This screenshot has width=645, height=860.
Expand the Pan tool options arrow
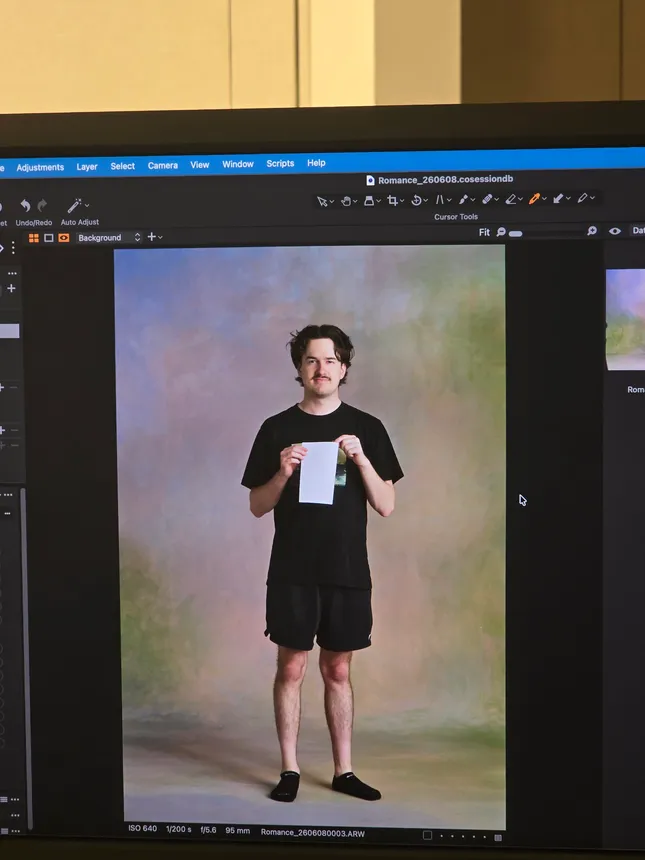355,201
